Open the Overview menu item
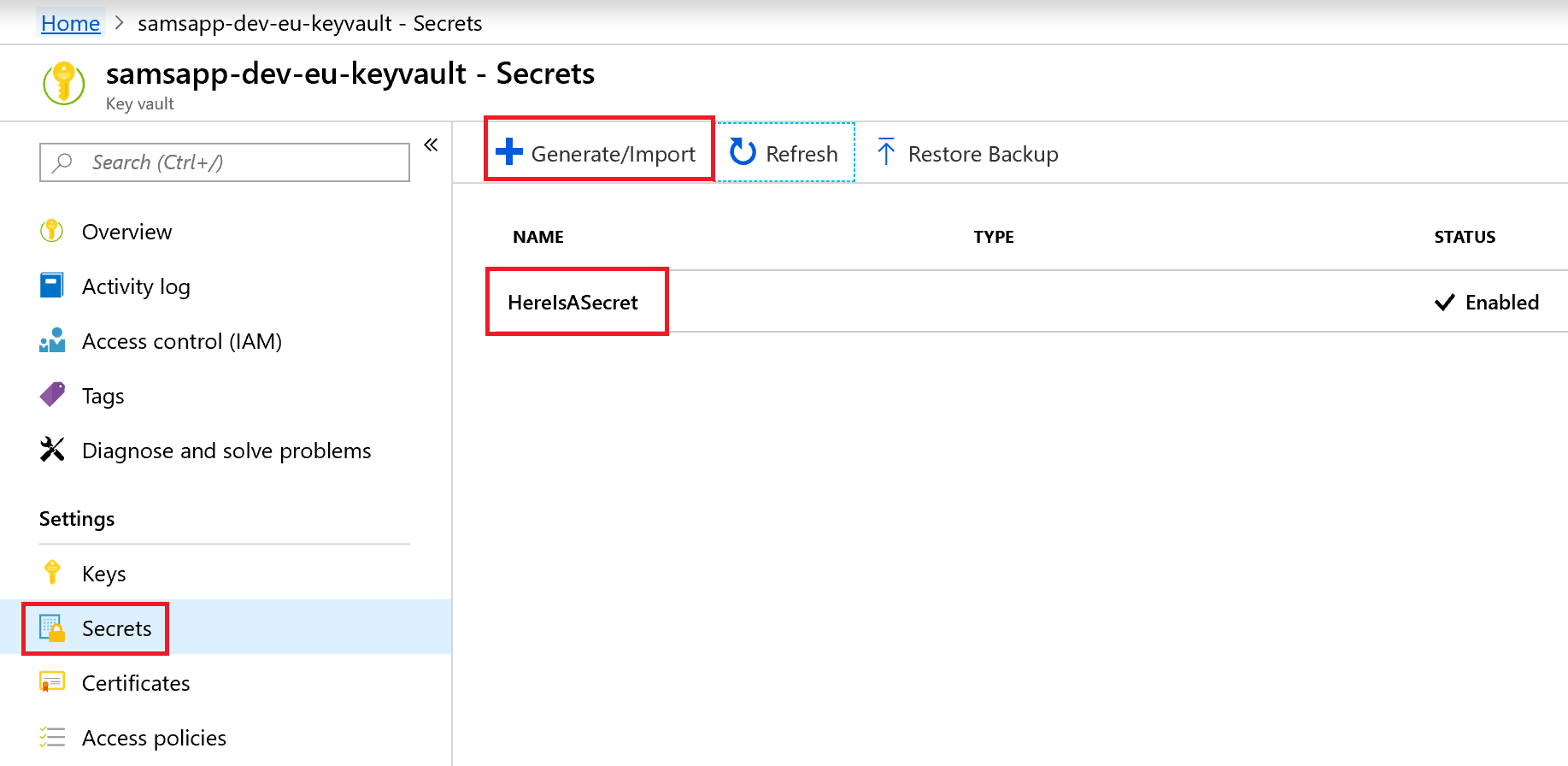This screenshot has height=766, width=1568. pyautogui.click(x=126, y=232)
